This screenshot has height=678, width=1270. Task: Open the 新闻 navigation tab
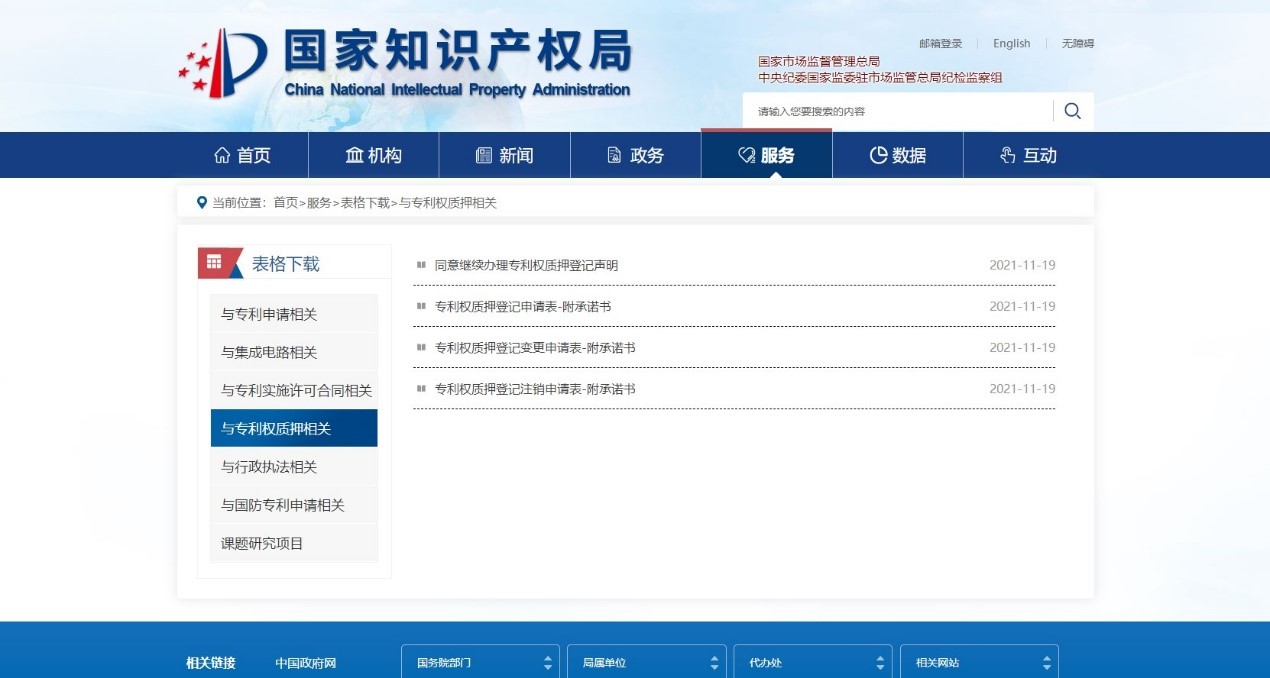(505, 155)
